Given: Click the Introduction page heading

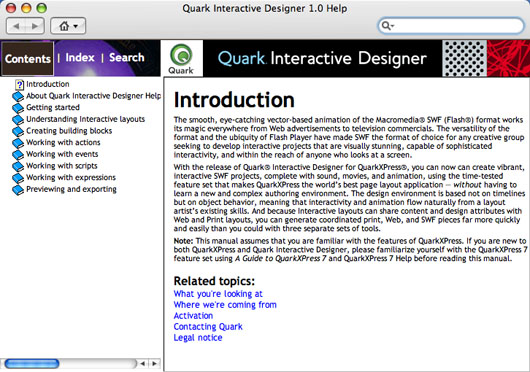Looking at the screenshot, I should [234, 100].
